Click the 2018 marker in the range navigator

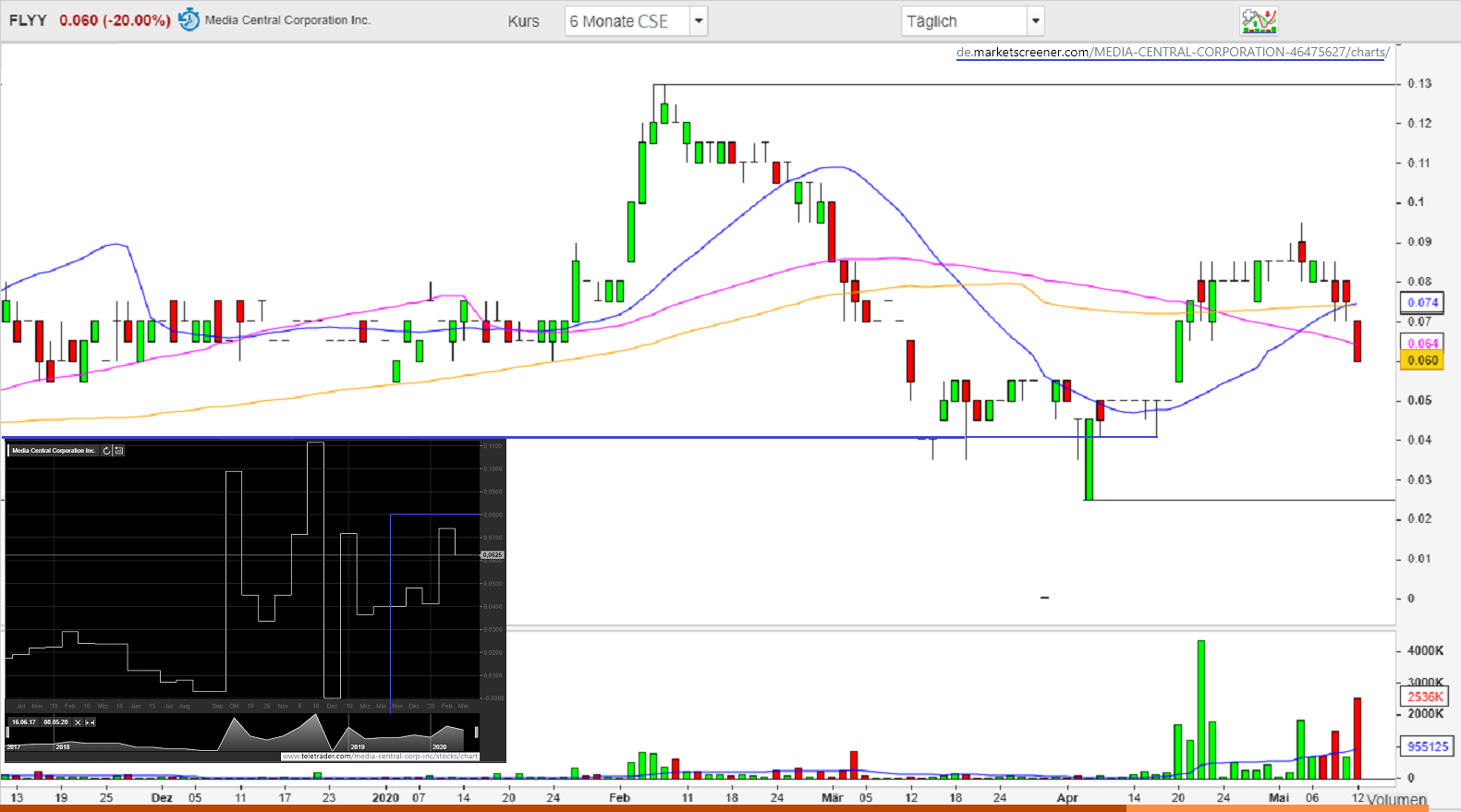[63, 746]
